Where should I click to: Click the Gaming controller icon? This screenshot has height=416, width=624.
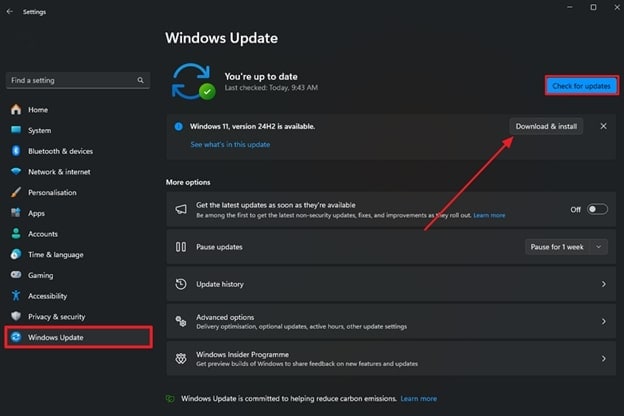[x=16, y=275]
